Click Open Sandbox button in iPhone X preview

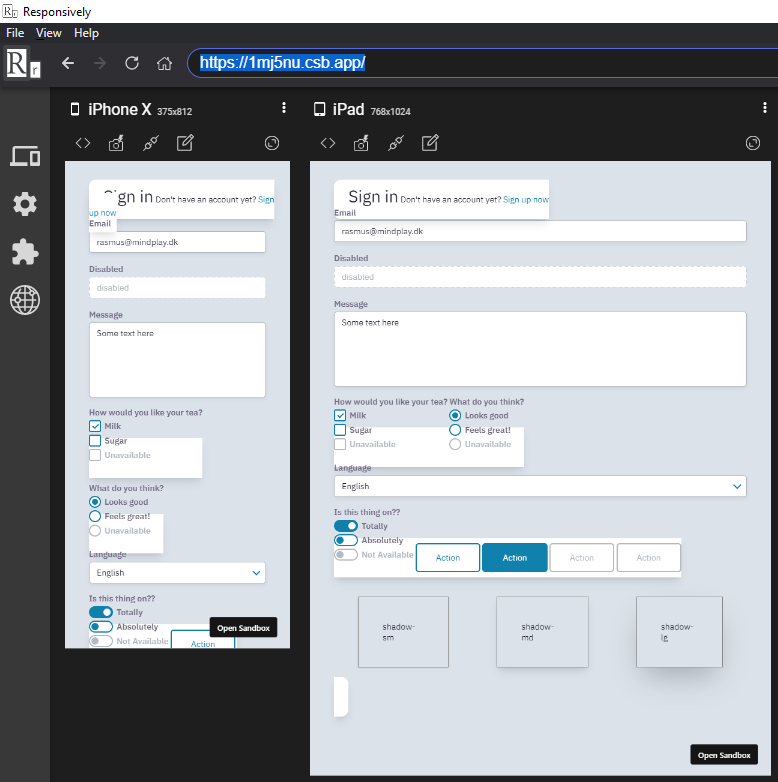click(243, 628)
